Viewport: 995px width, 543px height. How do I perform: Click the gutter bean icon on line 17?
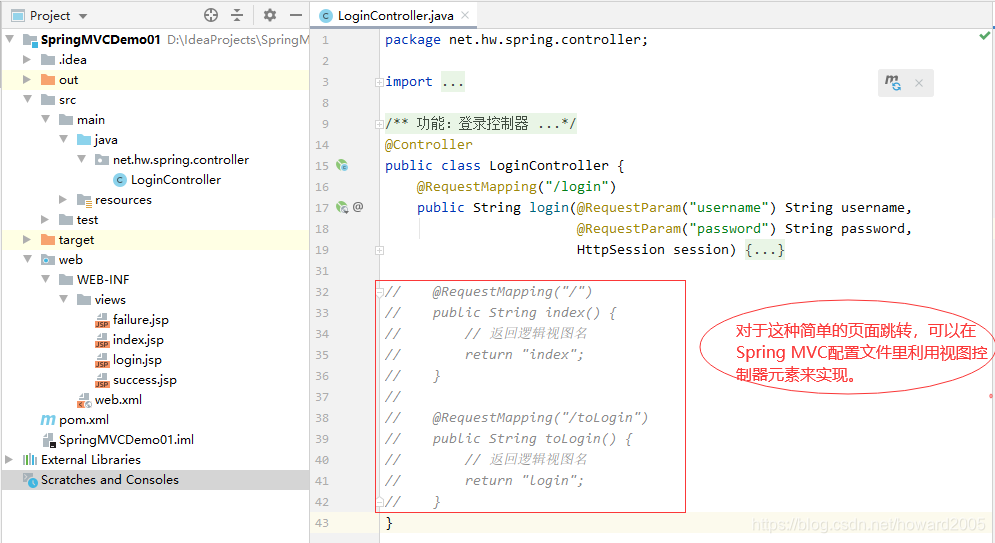[x=342, y=207]
